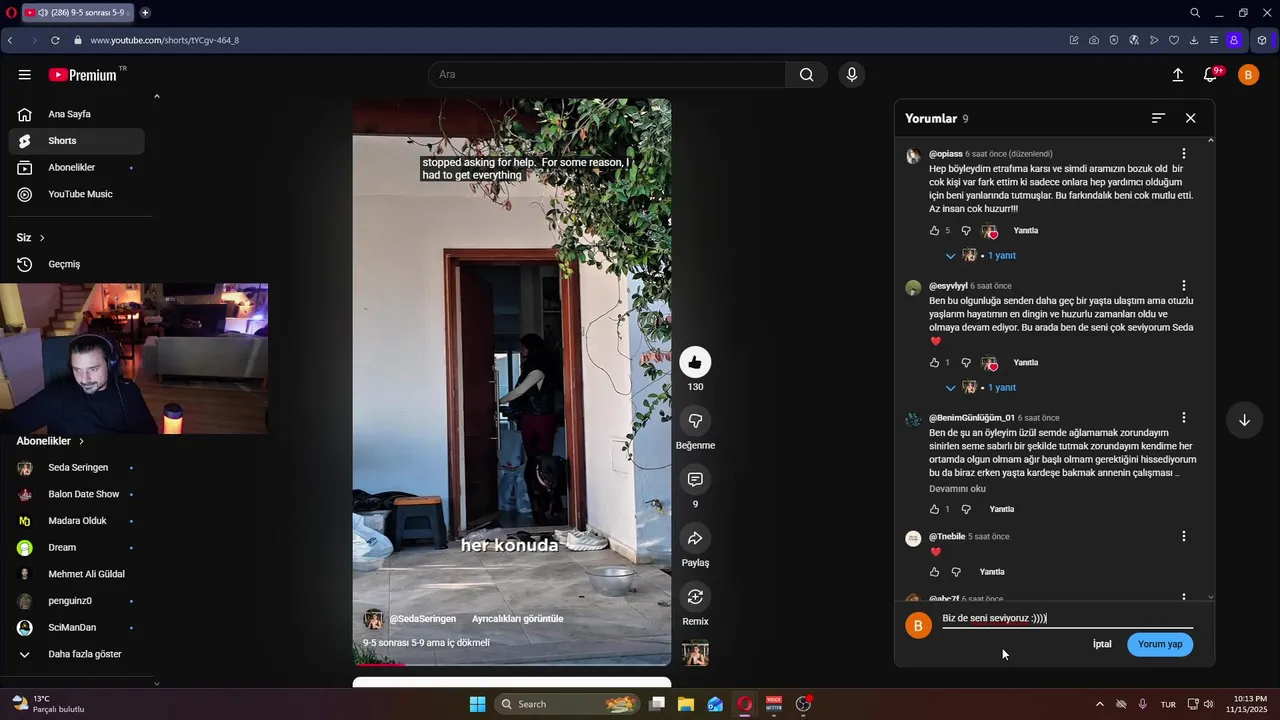This screenshot has width=1280, height=720.
Task: Open Geçmiş history in sidebar
Action: point(76,264)
